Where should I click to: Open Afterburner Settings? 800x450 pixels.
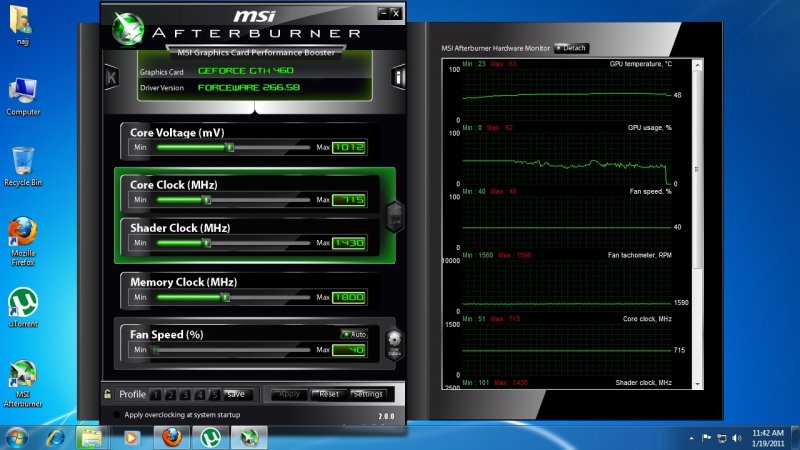click(x=368, y=394)
